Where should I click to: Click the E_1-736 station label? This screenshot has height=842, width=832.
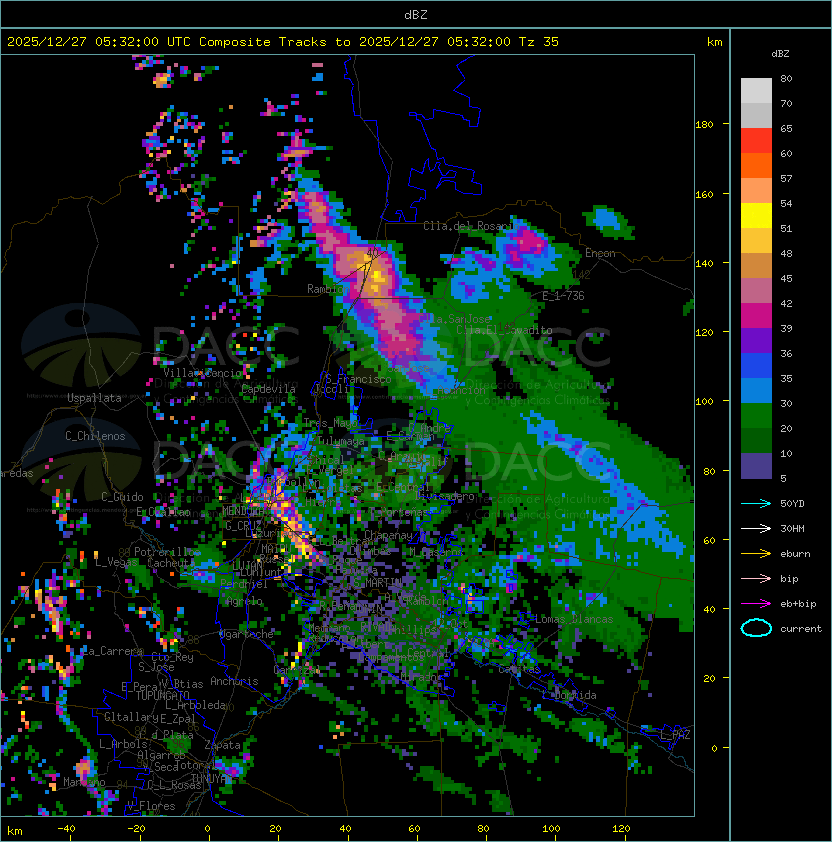563,296
